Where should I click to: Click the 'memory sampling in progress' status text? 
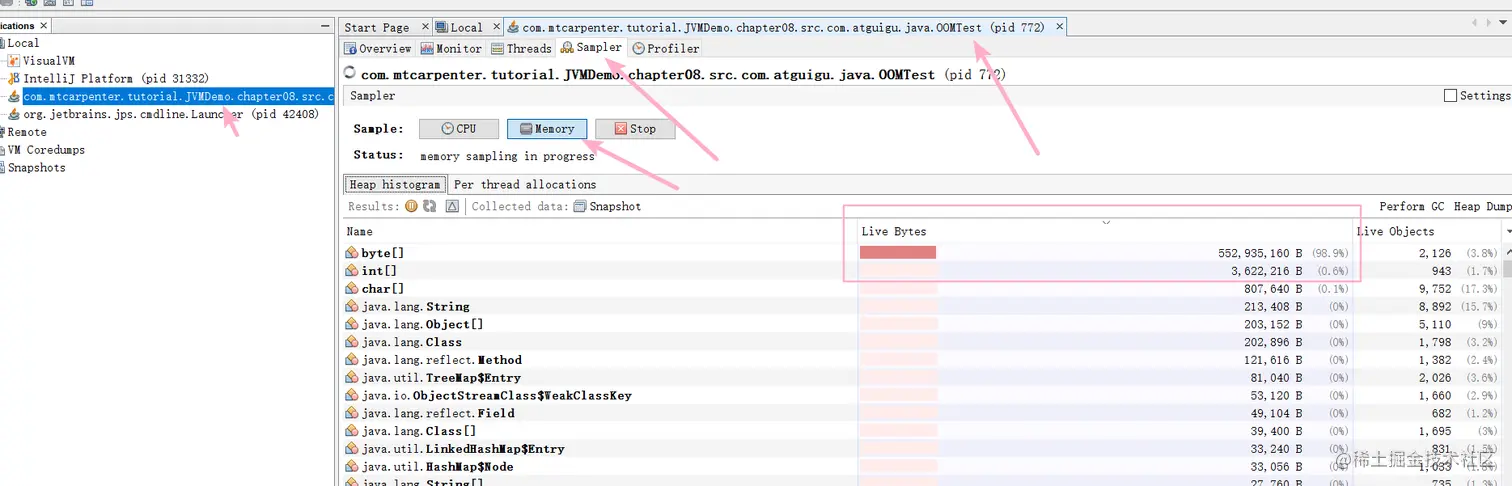(507, 156)
